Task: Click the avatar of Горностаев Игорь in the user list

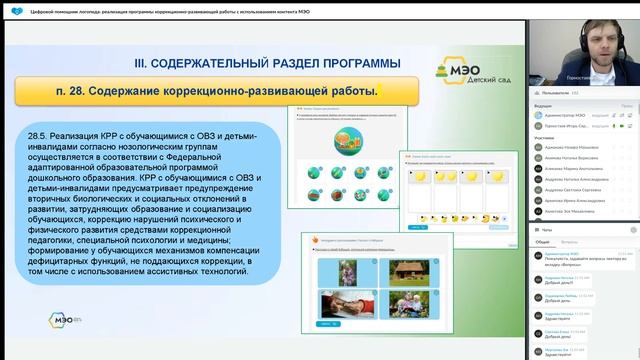Action: (538, 126)
